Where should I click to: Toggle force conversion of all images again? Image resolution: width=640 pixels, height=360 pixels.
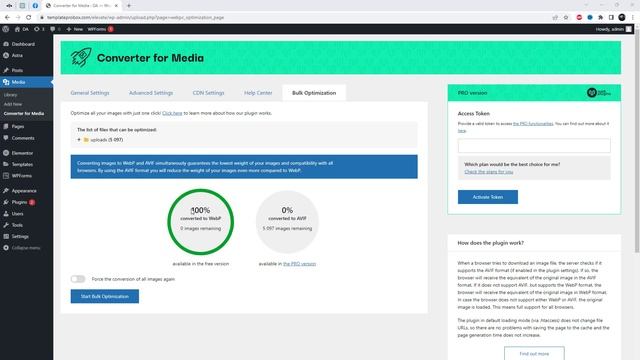point(78,279)
